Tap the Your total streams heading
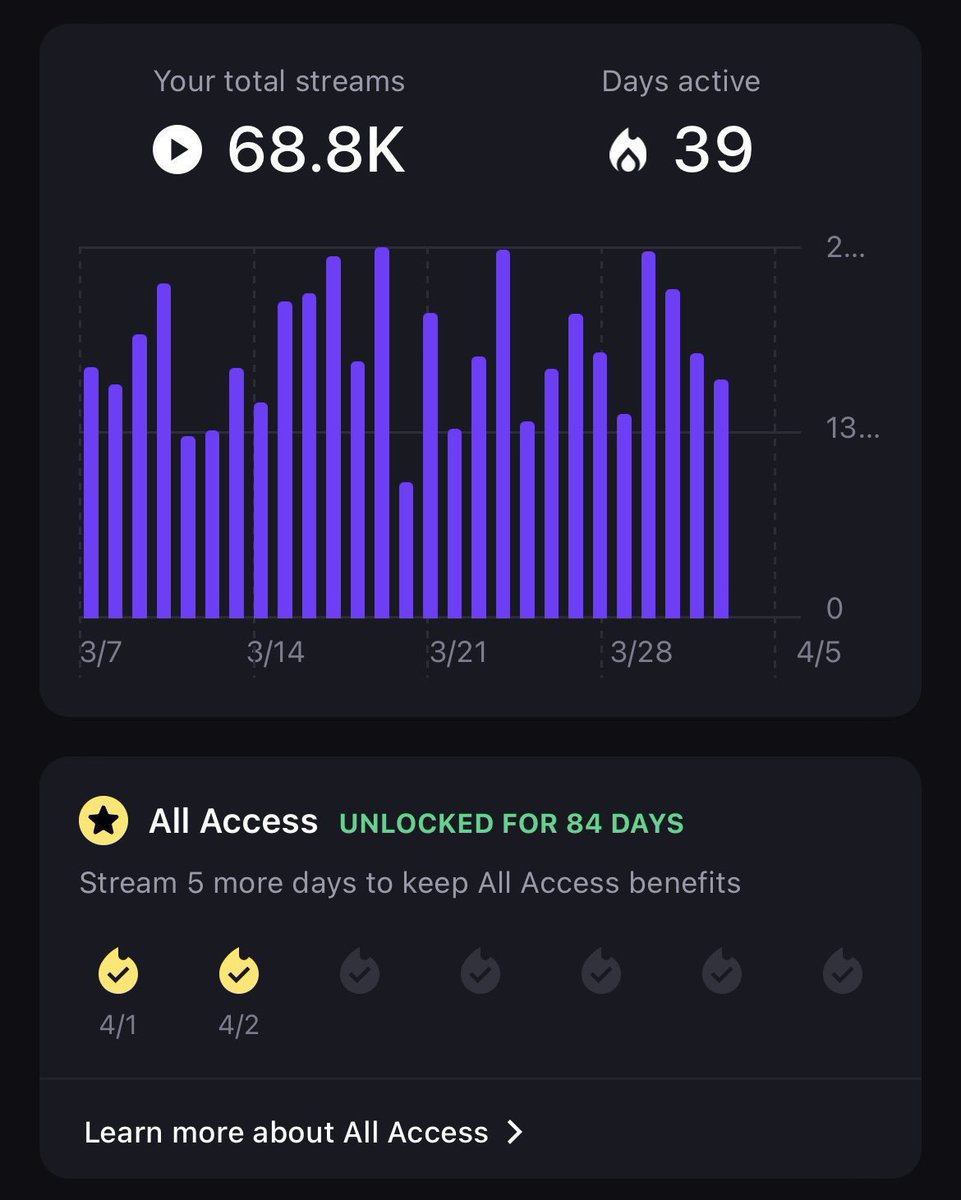The image size is (961, 1200). click(279, 81)
